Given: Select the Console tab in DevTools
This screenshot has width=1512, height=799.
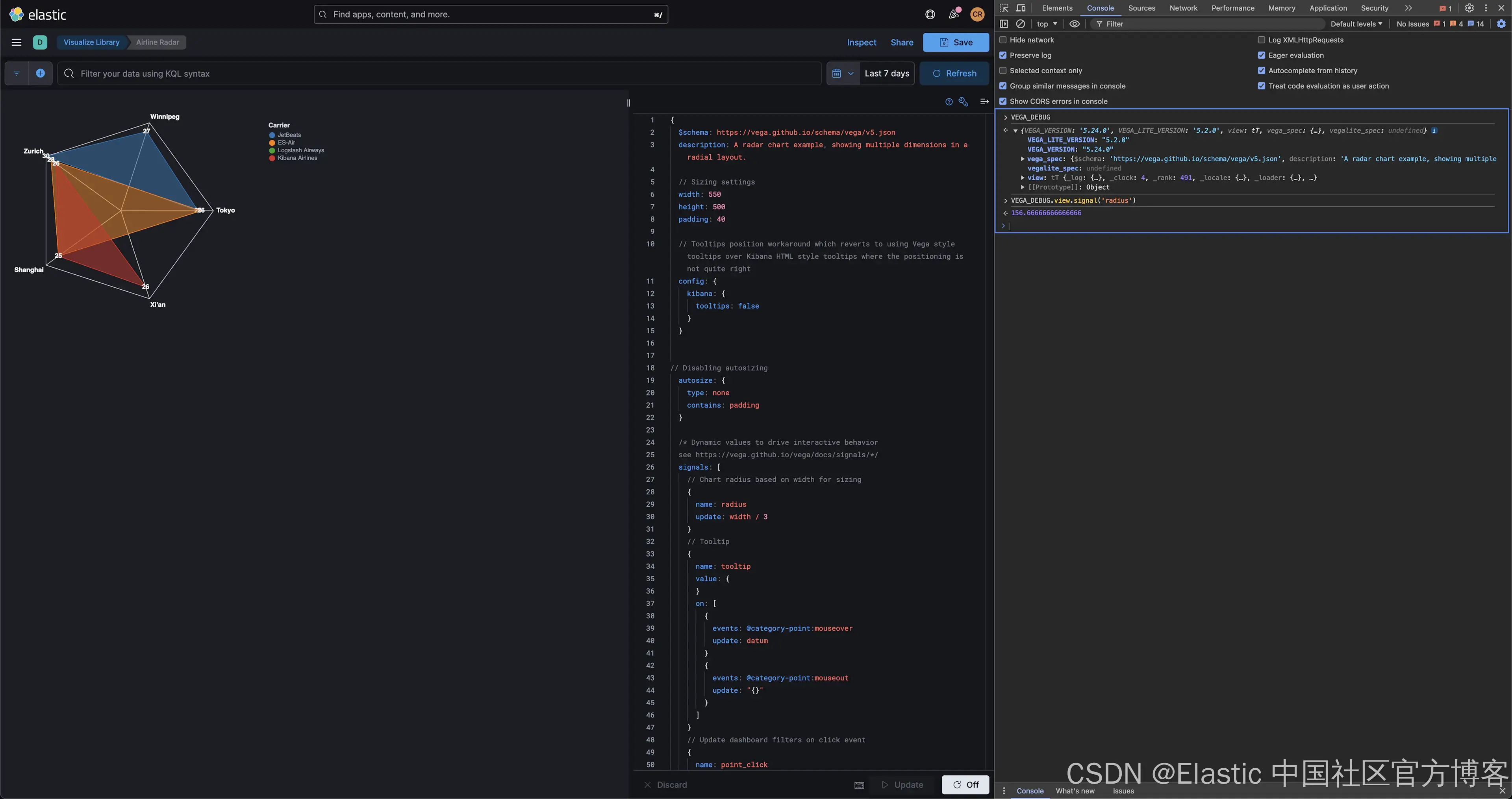Looking at the screenshot, I should click(1100, 8).
